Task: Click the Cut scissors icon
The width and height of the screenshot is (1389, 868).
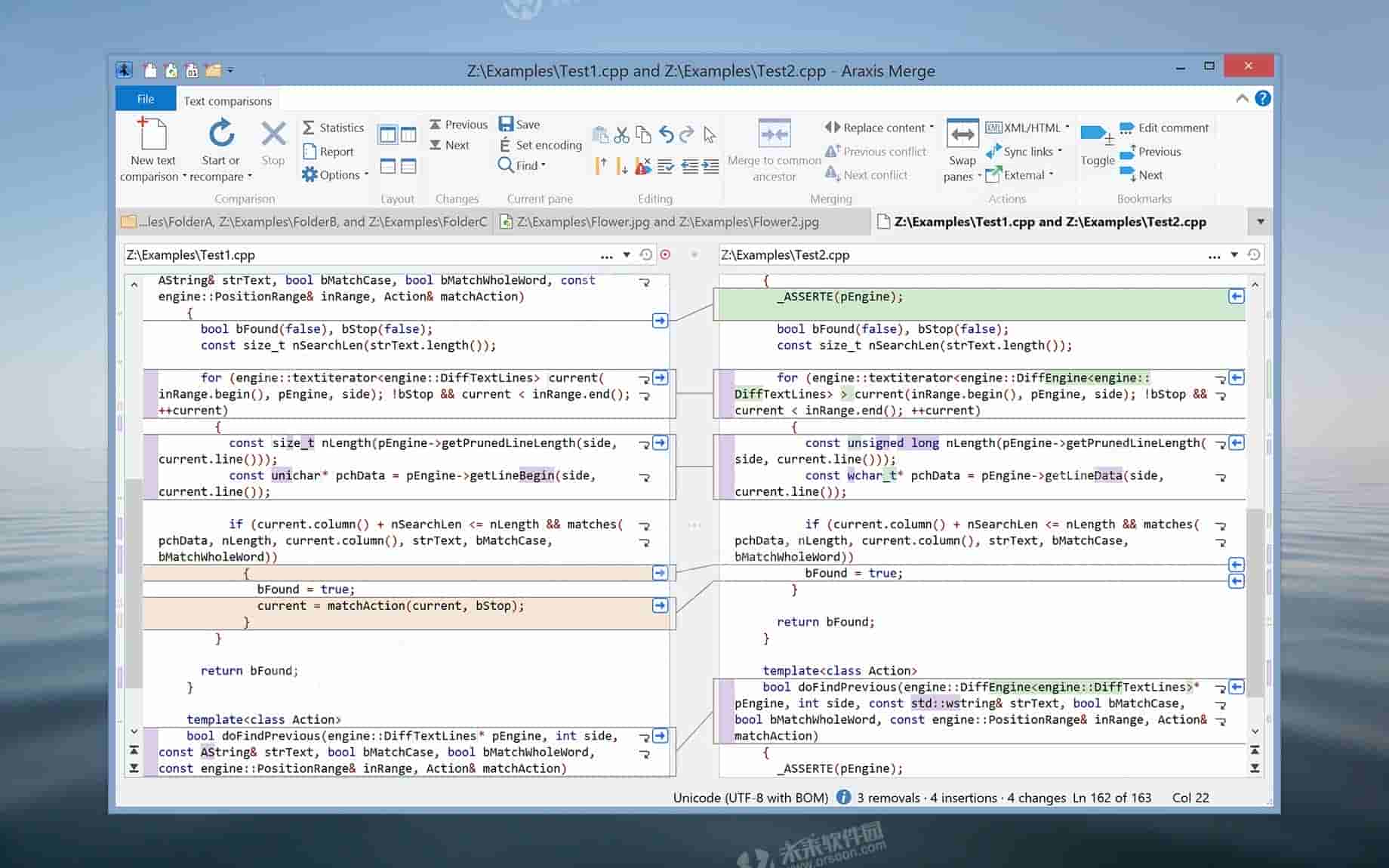Action: coord(621,135)
